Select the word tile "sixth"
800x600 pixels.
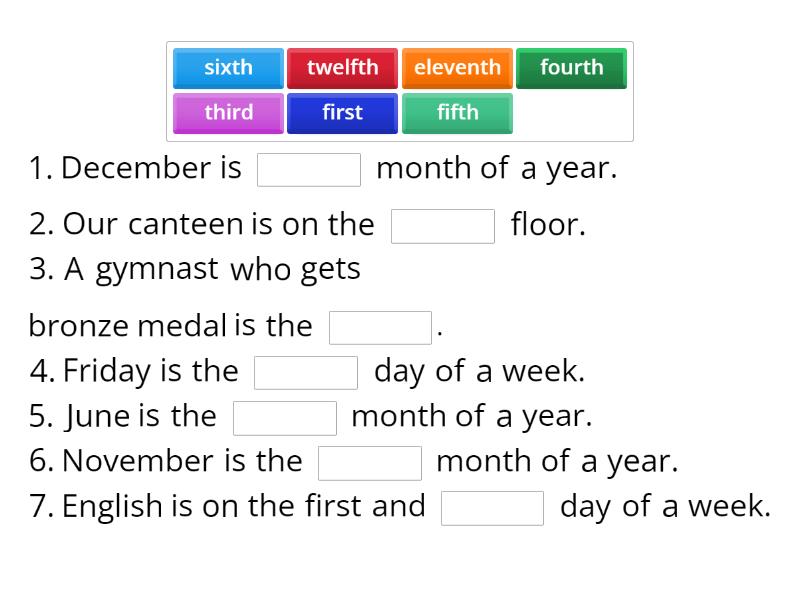[x=228, y=68]
